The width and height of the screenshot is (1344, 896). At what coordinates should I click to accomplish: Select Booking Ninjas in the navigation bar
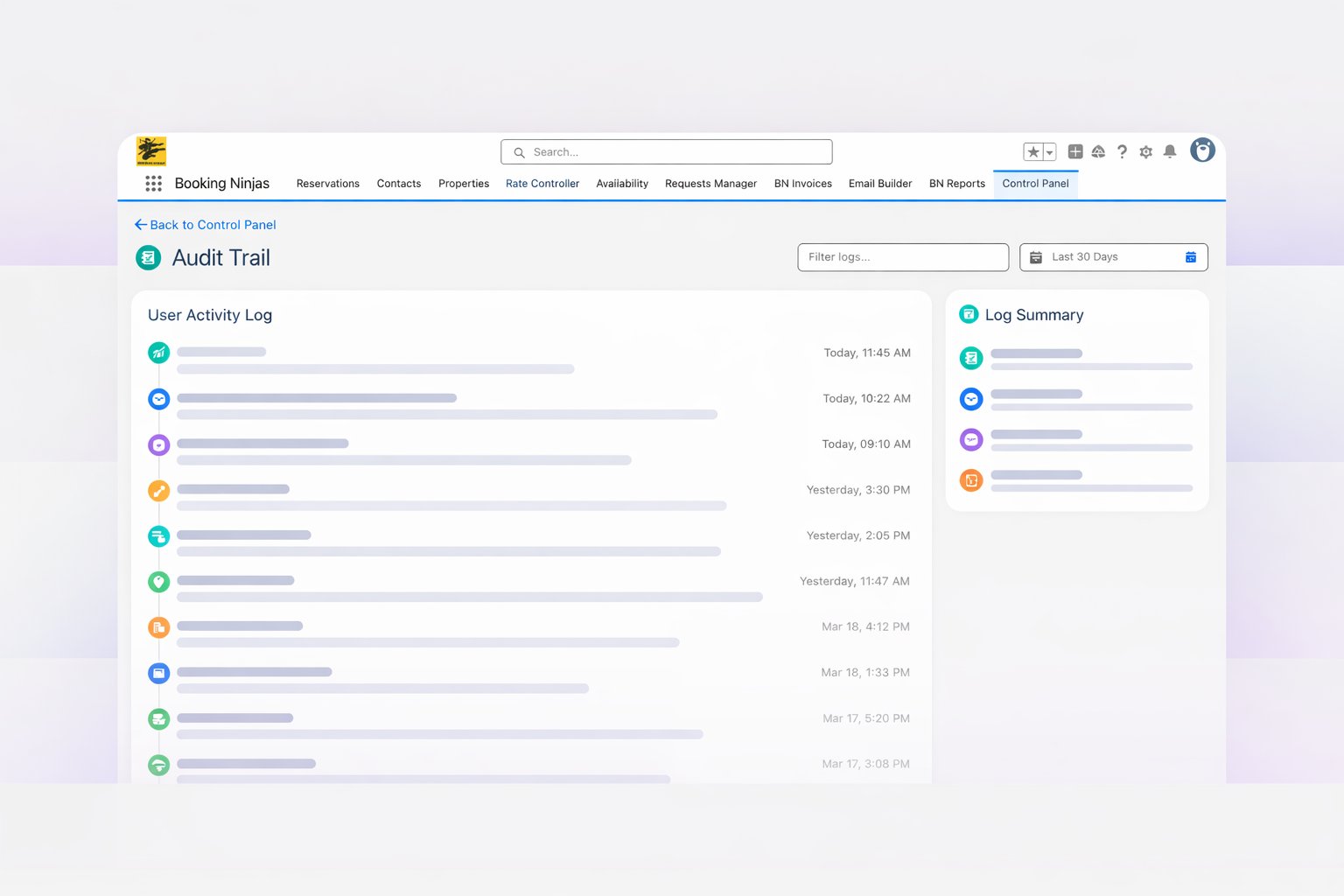coord(222,184)
